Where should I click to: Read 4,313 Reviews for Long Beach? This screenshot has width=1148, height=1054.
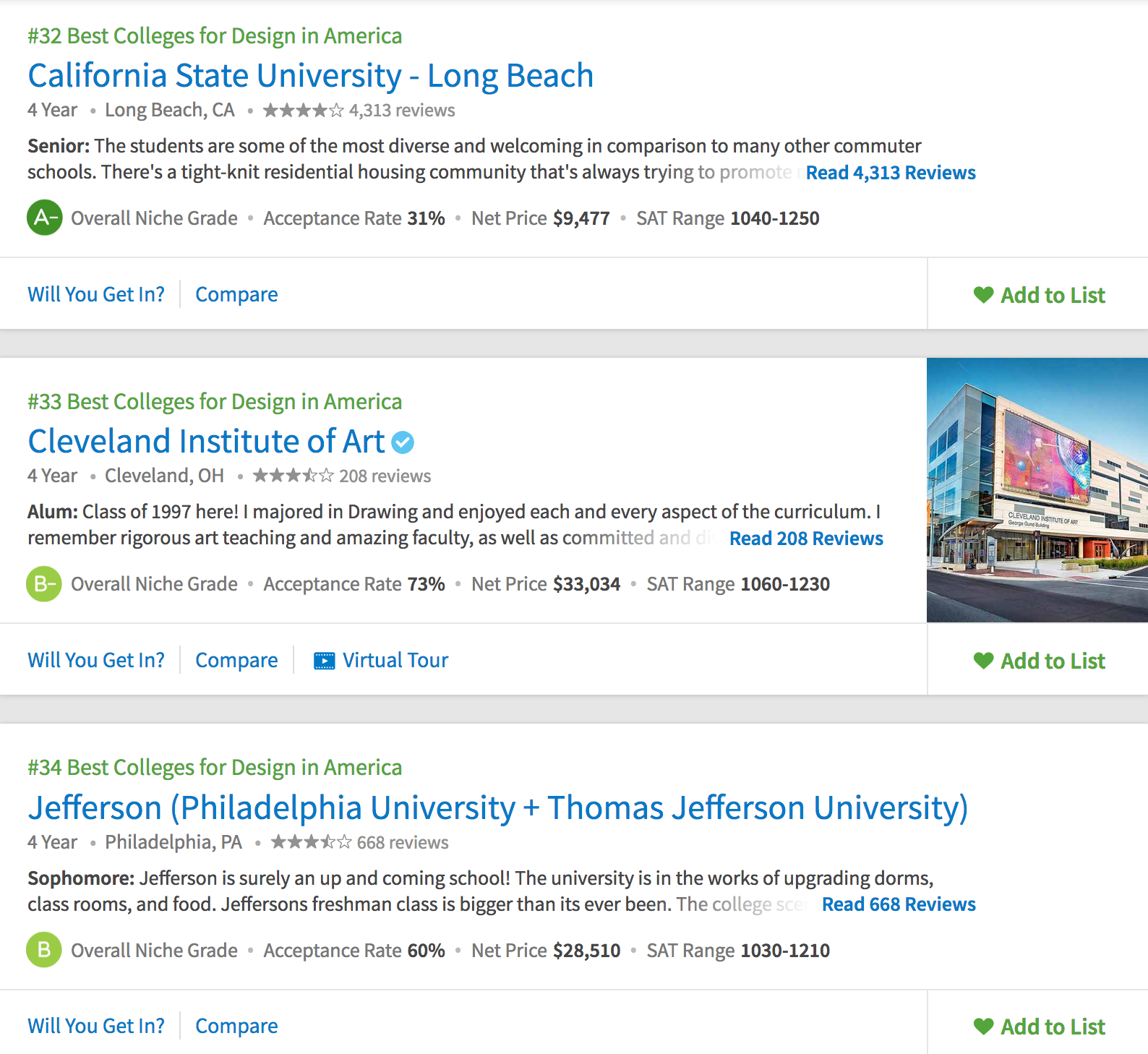pyautogui.click(x=891, y=173)
